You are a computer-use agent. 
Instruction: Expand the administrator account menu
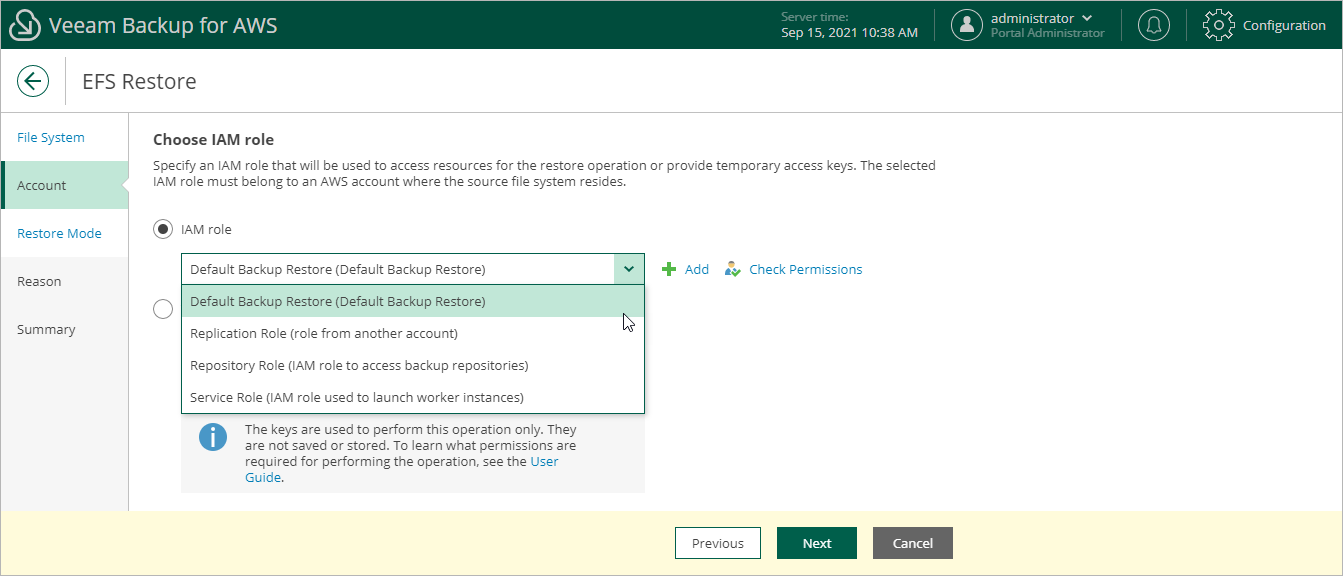1087,18
